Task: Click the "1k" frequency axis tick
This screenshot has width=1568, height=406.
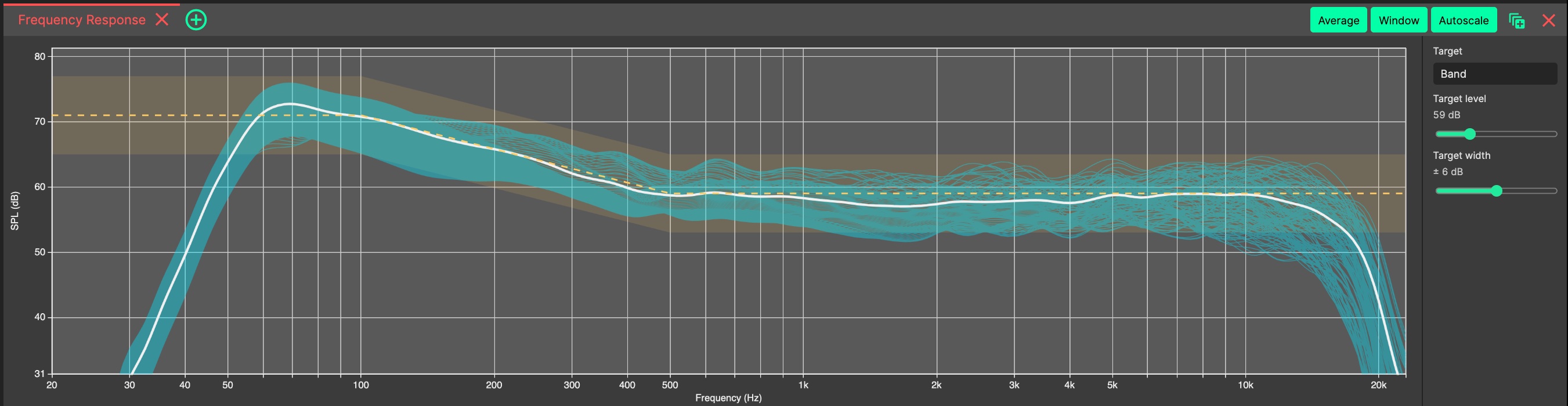Action: [x=803, y=385]
